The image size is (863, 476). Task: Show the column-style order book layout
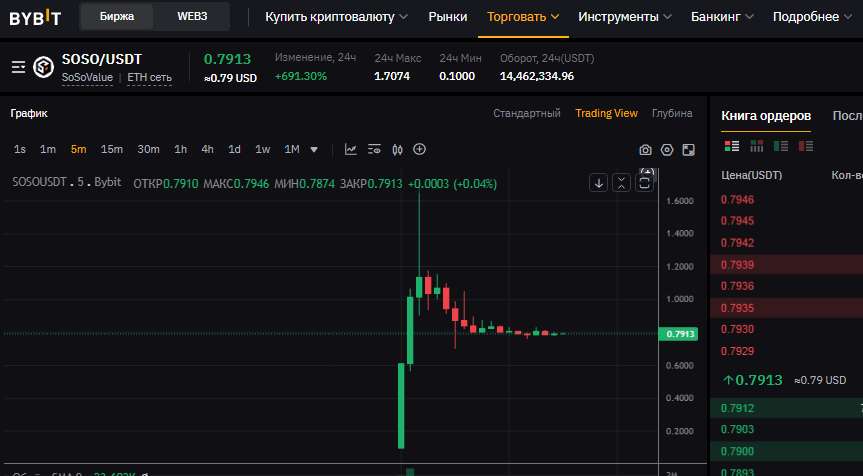[757, 146]
